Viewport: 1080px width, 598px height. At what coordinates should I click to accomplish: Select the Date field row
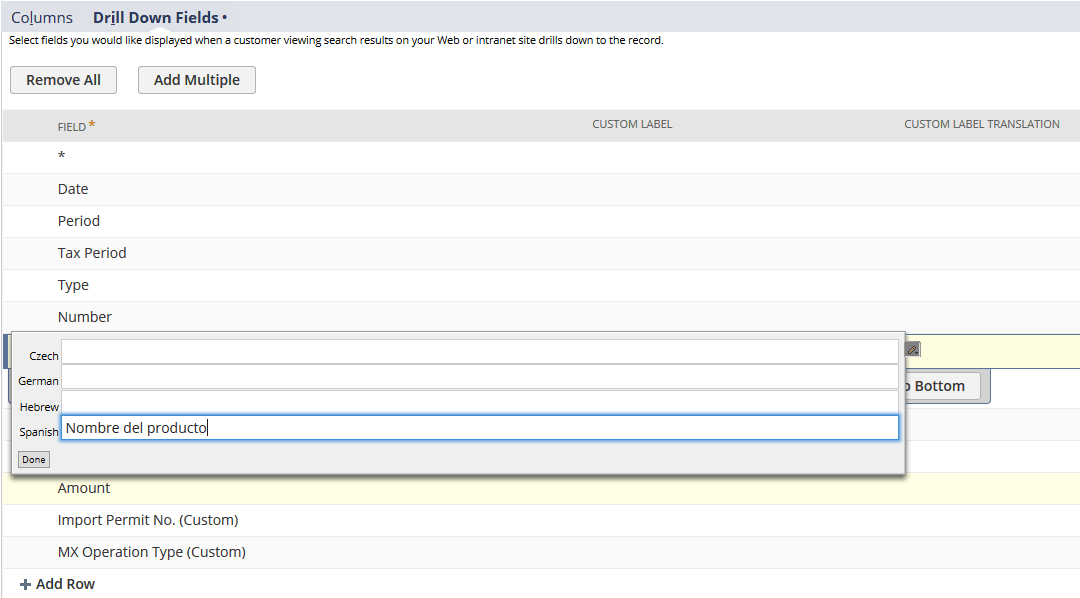[x=541, y=189]
